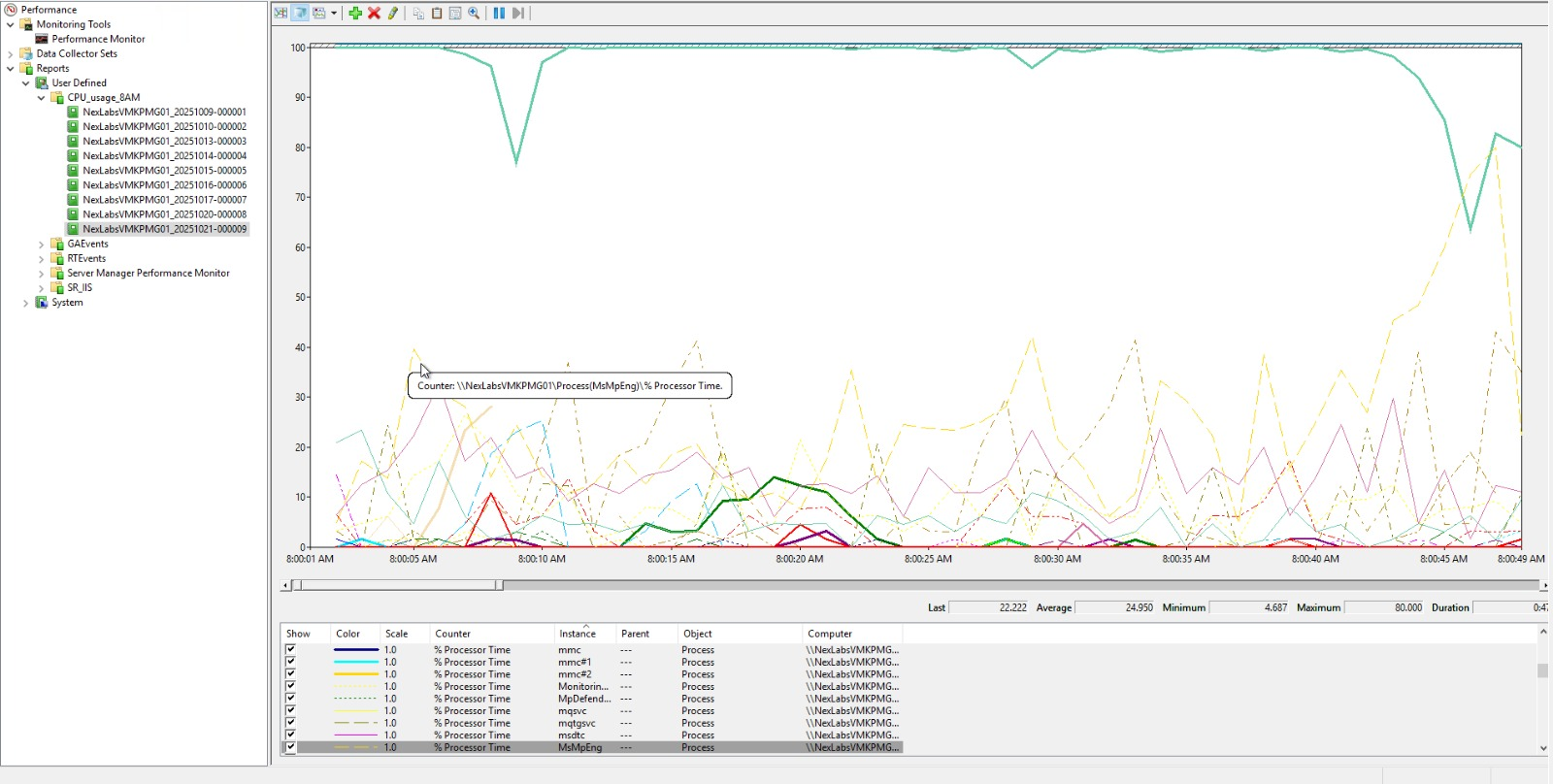Toggle the Highlight pen icon
Screen dimensions: 1553x784
392,14
